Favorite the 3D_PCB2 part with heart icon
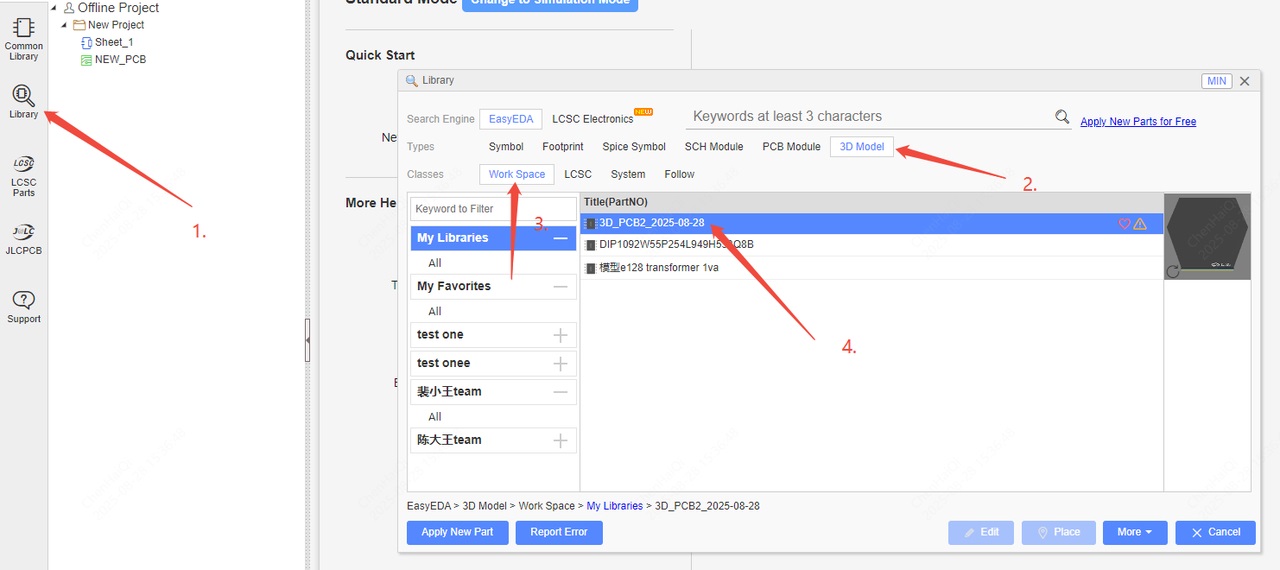Viewport: 1280px width, 570px height. coord(1124,224)
